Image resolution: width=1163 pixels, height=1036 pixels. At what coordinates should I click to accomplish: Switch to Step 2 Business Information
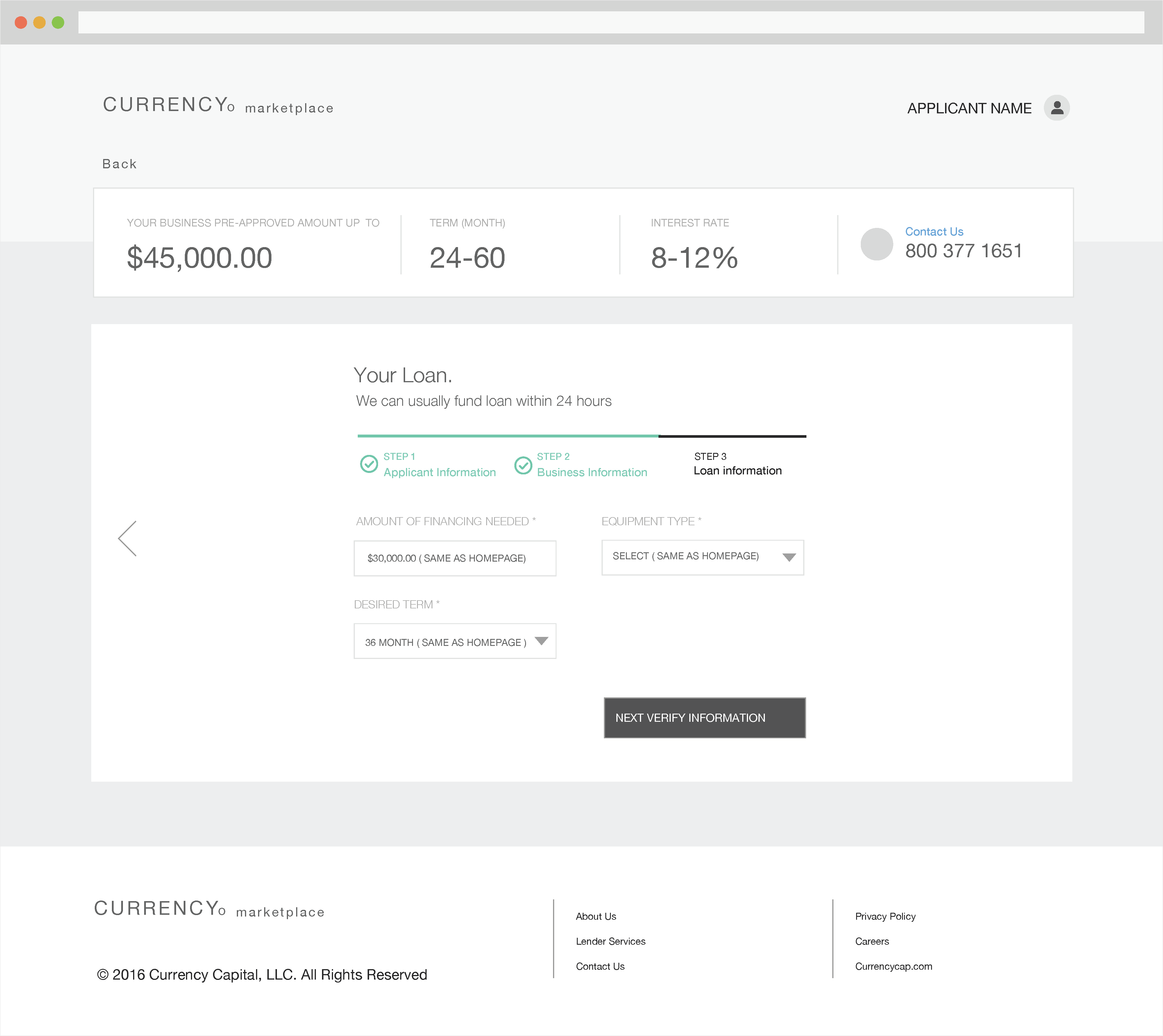(x=592, y=472)
